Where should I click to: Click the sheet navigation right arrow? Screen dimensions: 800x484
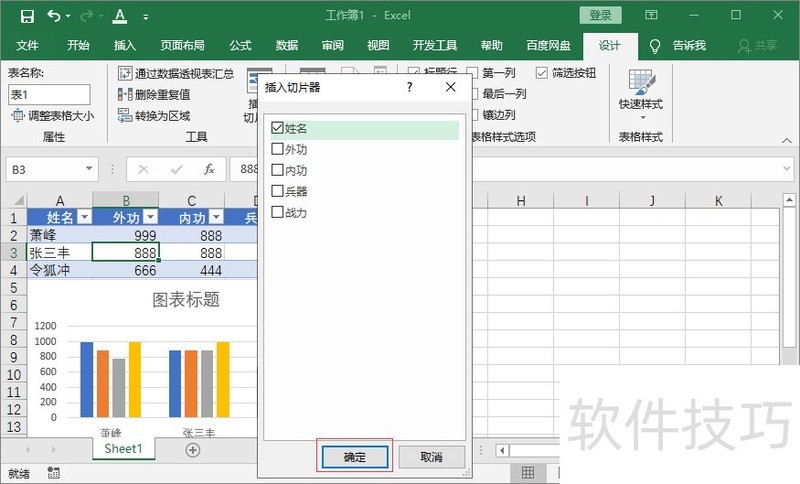pyautogui.click(x=53, y=450)
